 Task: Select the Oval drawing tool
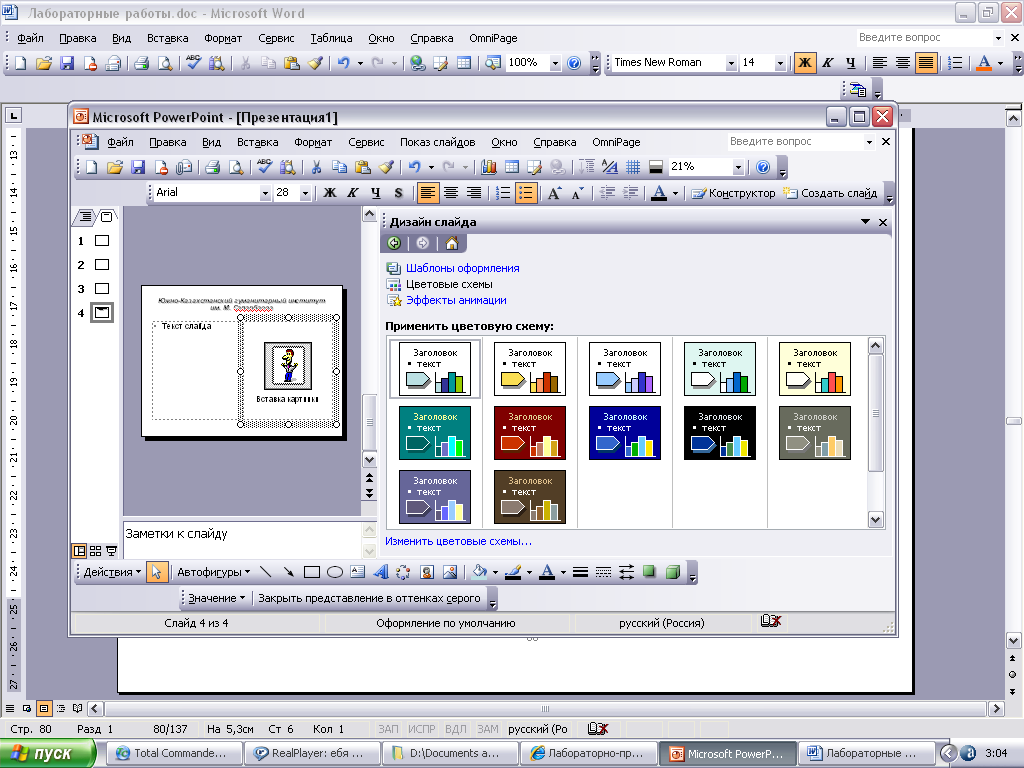coord(334,572)
